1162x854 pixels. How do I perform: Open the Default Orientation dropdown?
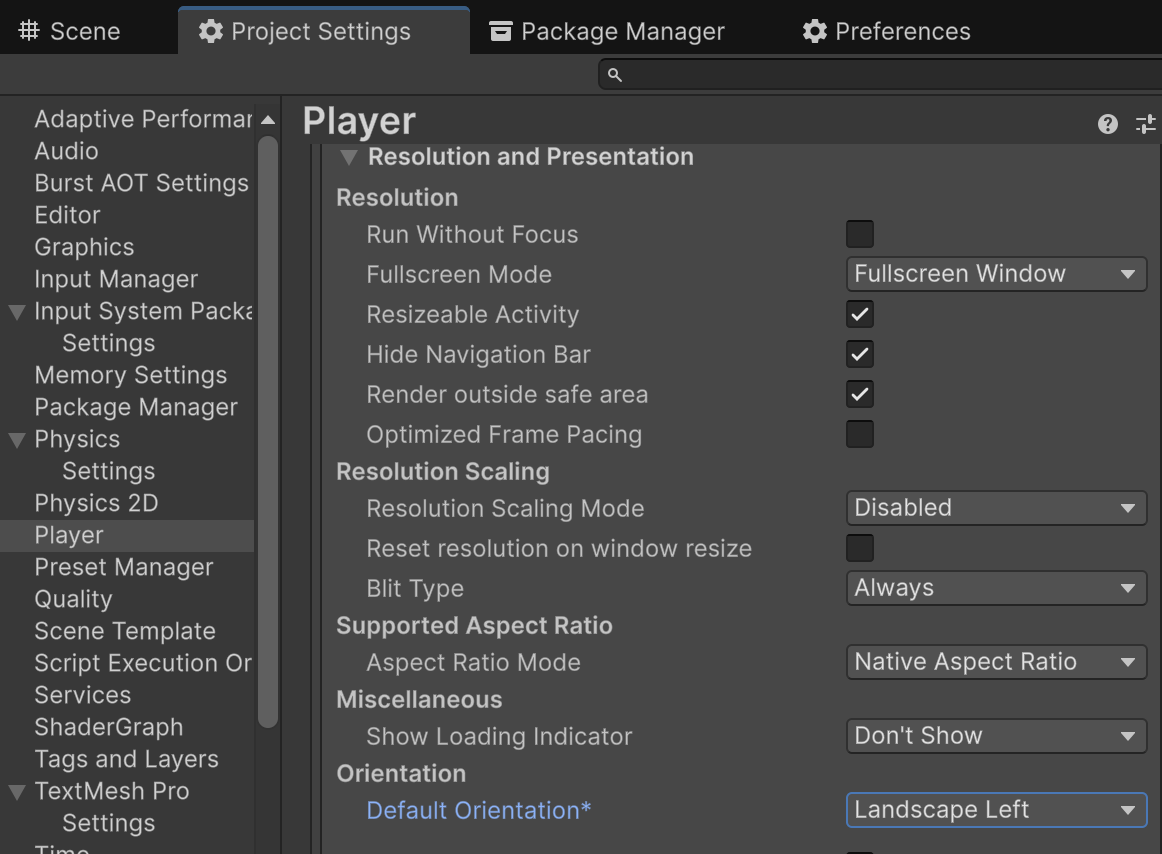click(x=996, y=810)
